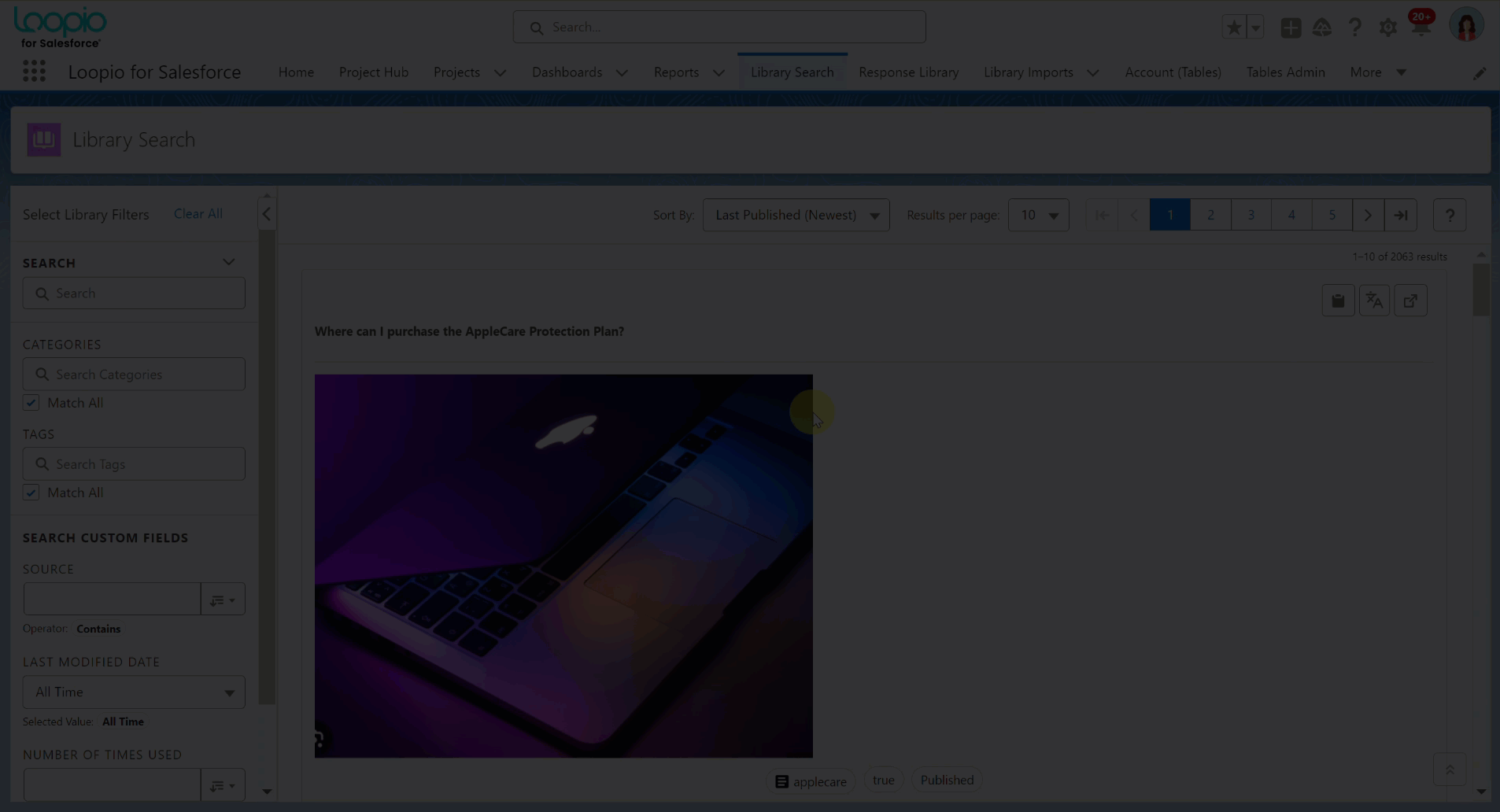Open the favorites list dropdown arrow
This screenshot has height=812, width=1500.
pyautogui.click(x=1255, y=28)
